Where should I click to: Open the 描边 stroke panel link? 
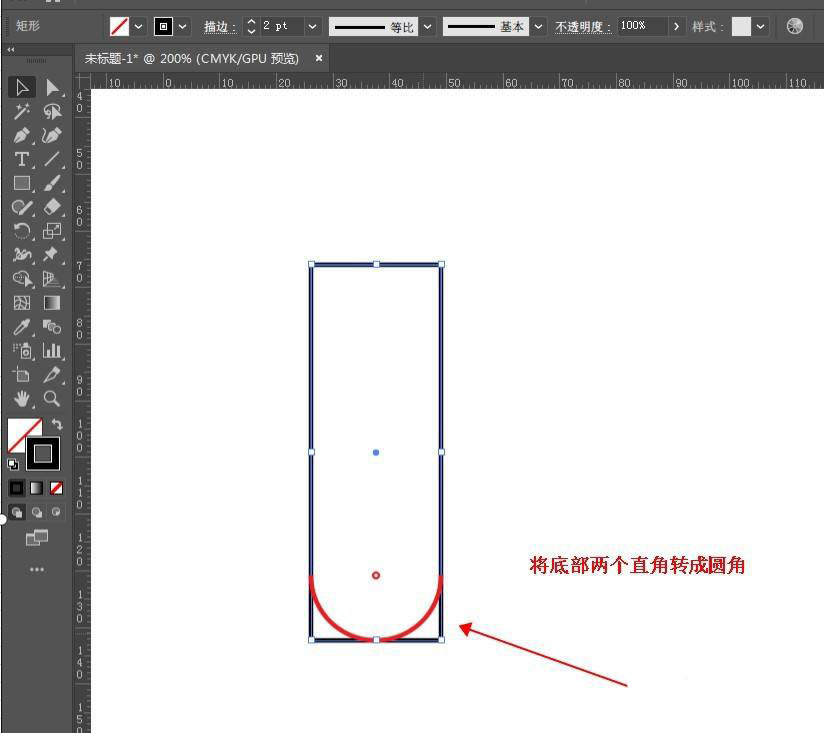pos(220,27)
